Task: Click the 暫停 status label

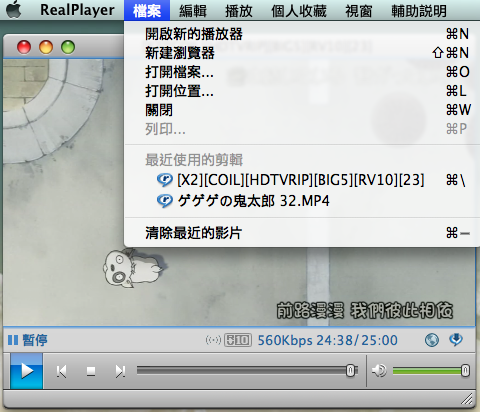Action: tap(35, 340)
